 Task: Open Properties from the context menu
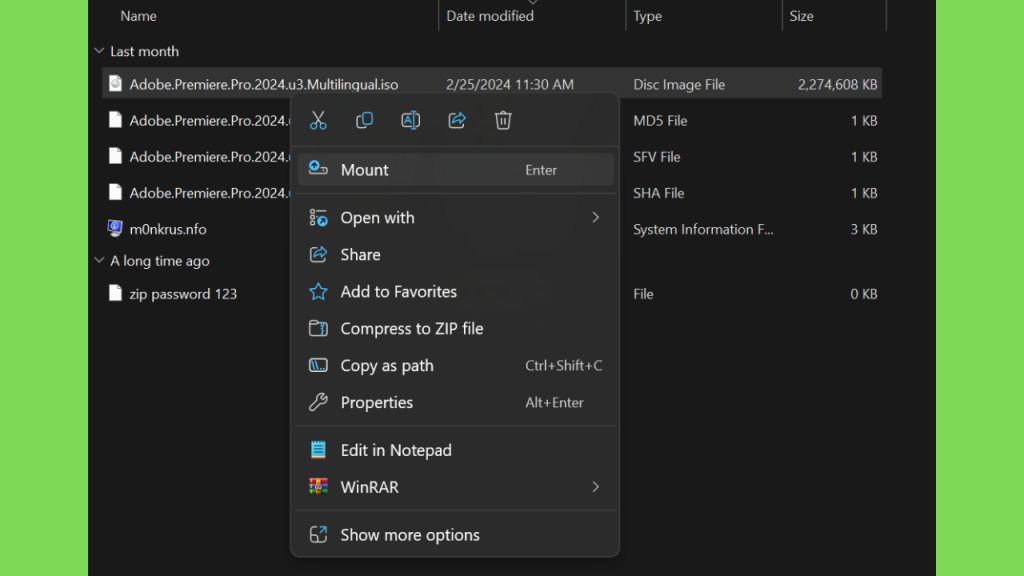[x=455, y=402]
